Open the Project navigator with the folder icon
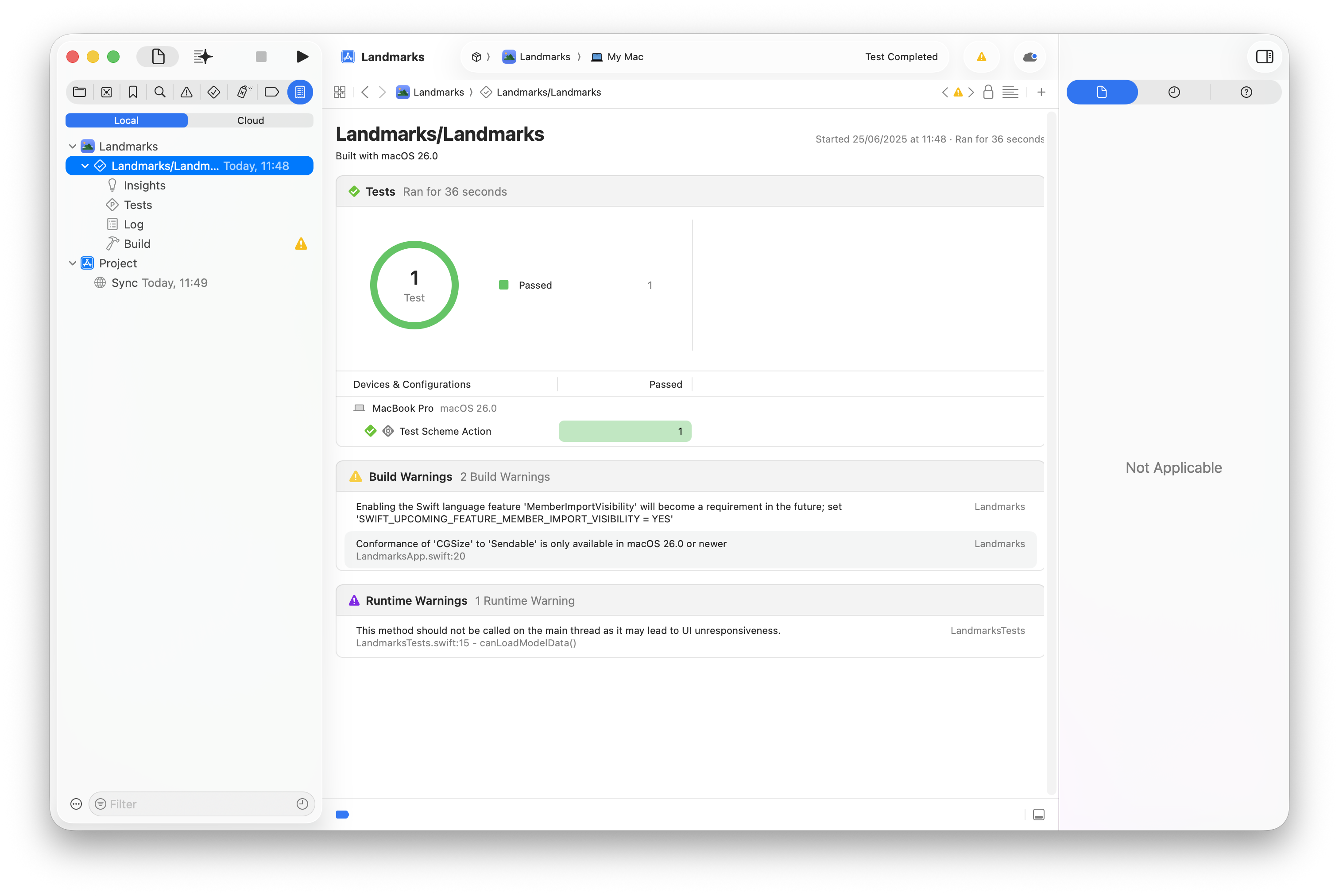Screen dimensions: 1339x896 79,92
